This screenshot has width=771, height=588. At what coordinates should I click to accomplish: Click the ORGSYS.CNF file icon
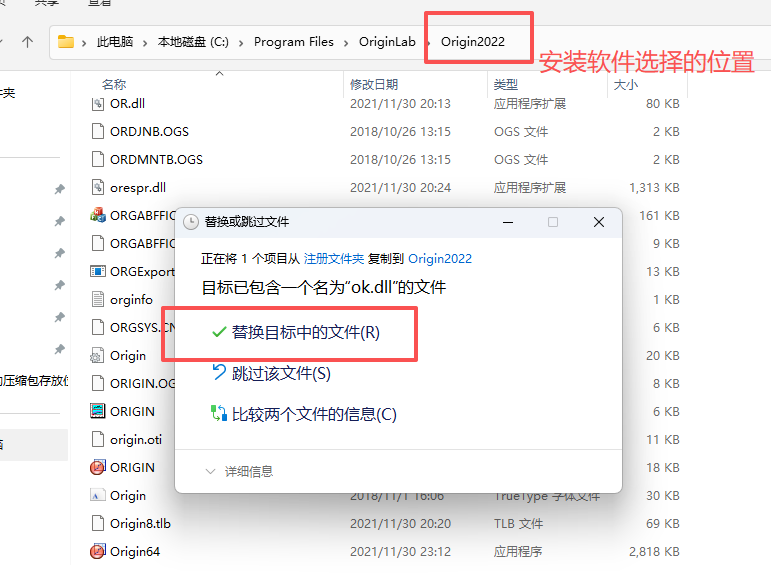98,327
